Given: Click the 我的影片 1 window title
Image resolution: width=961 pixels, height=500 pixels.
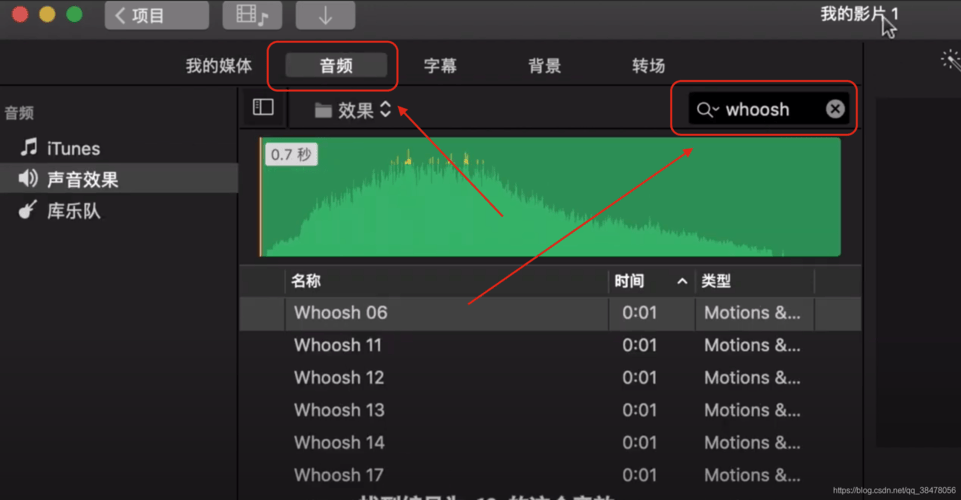Looking at the screenshot, I should (x=859, y=14).
